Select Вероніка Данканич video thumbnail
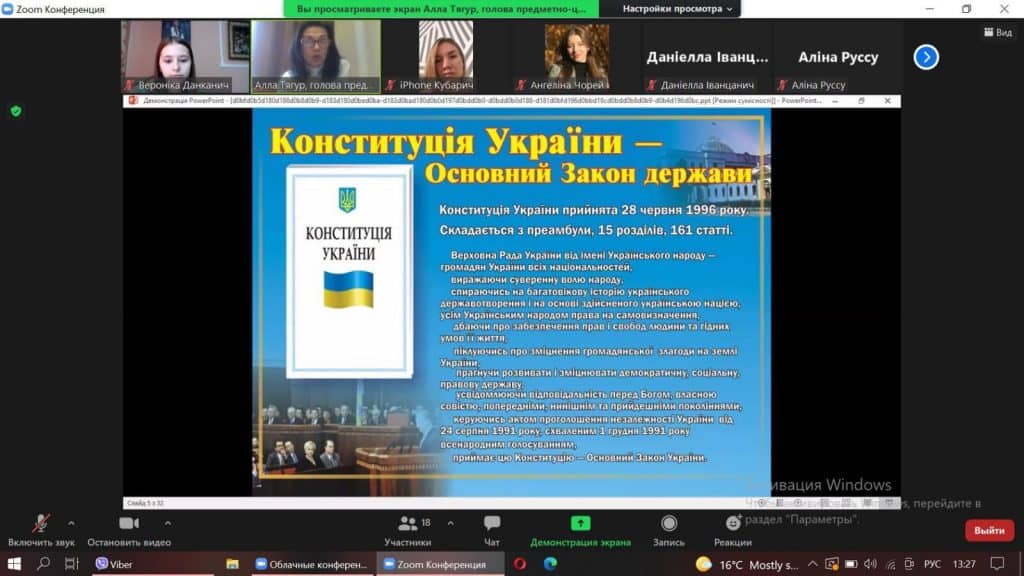This screenshot has width=1024, height=576. [x=176, y=57]
